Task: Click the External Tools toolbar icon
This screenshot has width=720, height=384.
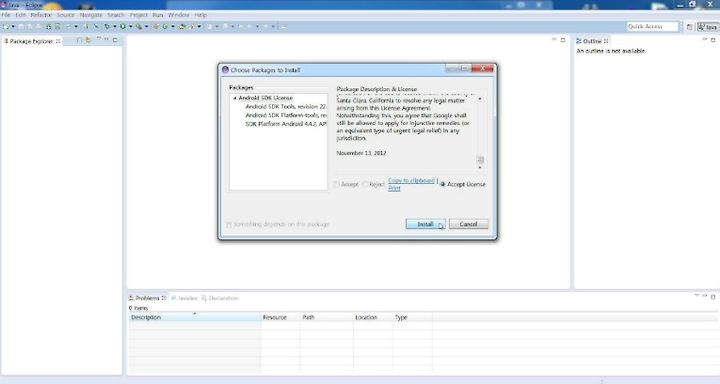Action: (x=139, y=27)
